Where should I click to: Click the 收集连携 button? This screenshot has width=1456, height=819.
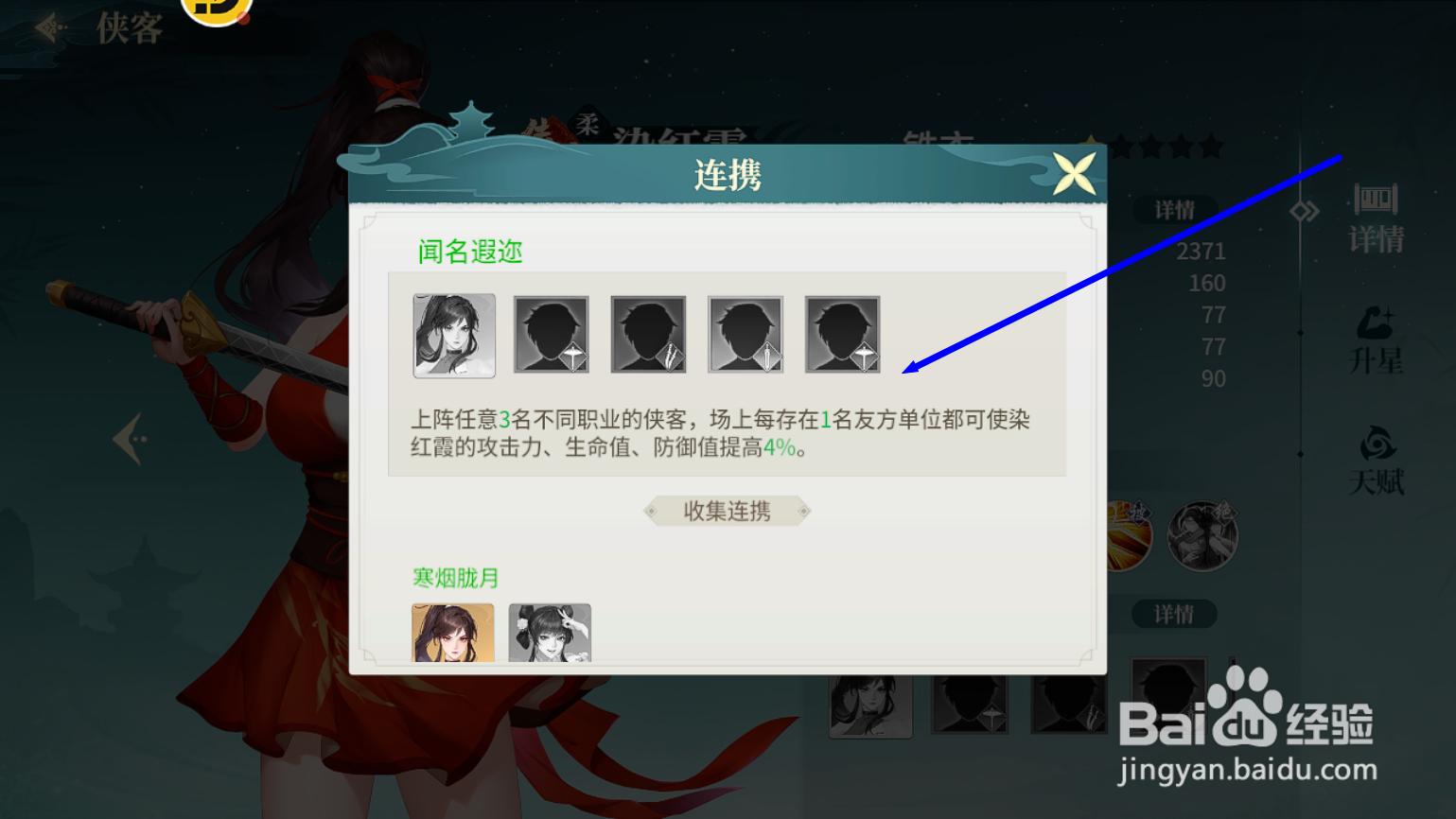click(727, 511)
